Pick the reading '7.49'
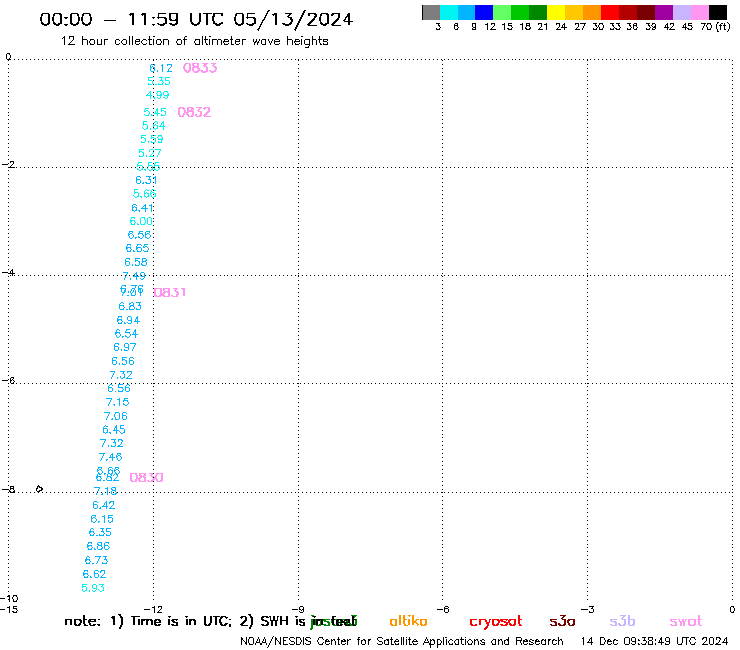Screen dimensions: 740x650 (134, 276)
